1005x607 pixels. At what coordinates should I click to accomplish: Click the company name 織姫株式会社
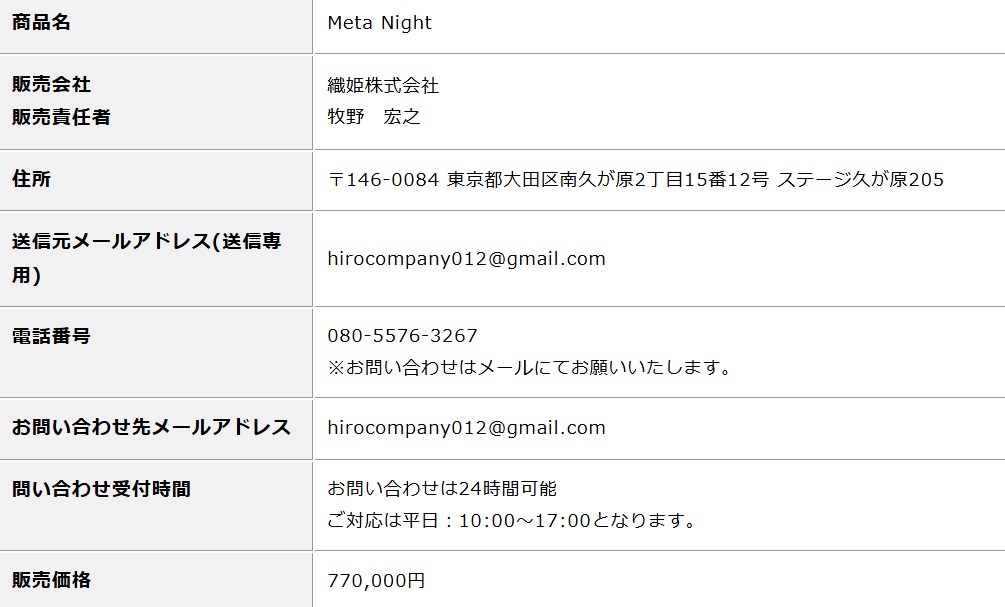coord(383,85)
